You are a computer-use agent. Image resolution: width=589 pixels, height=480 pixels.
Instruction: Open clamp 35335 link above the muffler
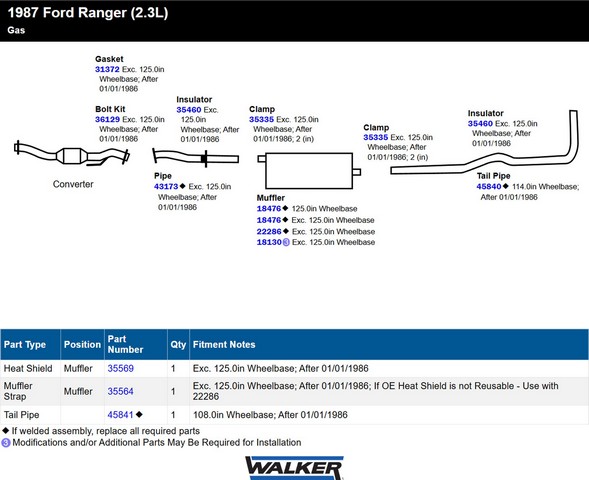click(x=261, y=119)
